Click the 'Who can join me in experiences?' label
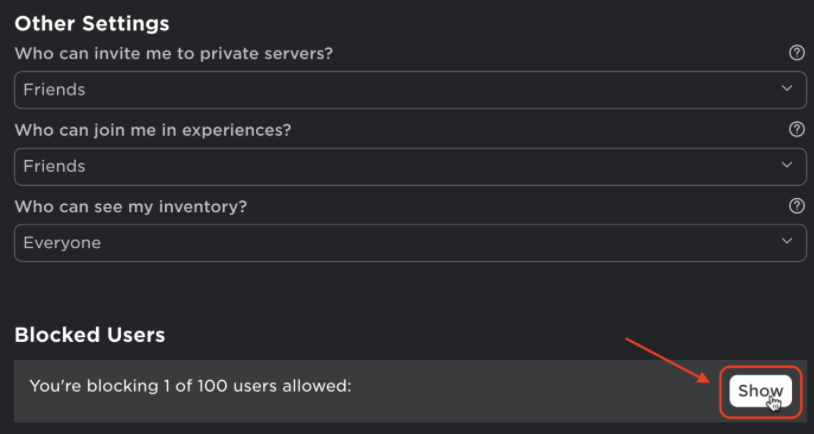This screenshot has height=434, width=814. coord(153,130)
